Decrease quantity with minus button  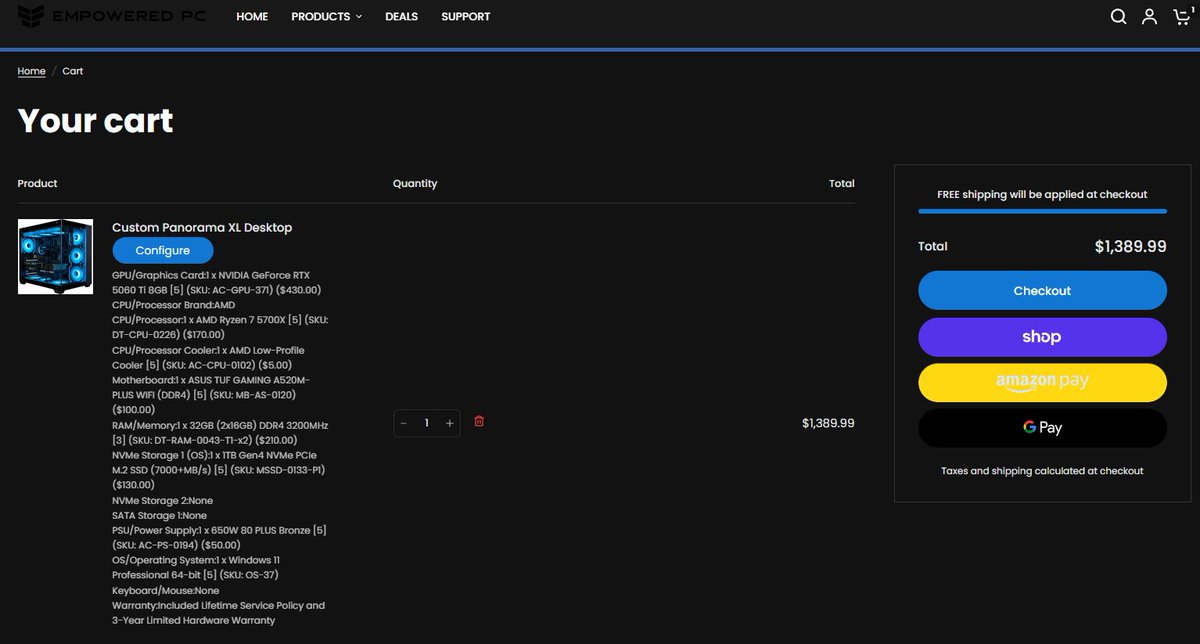pos(404,423)
